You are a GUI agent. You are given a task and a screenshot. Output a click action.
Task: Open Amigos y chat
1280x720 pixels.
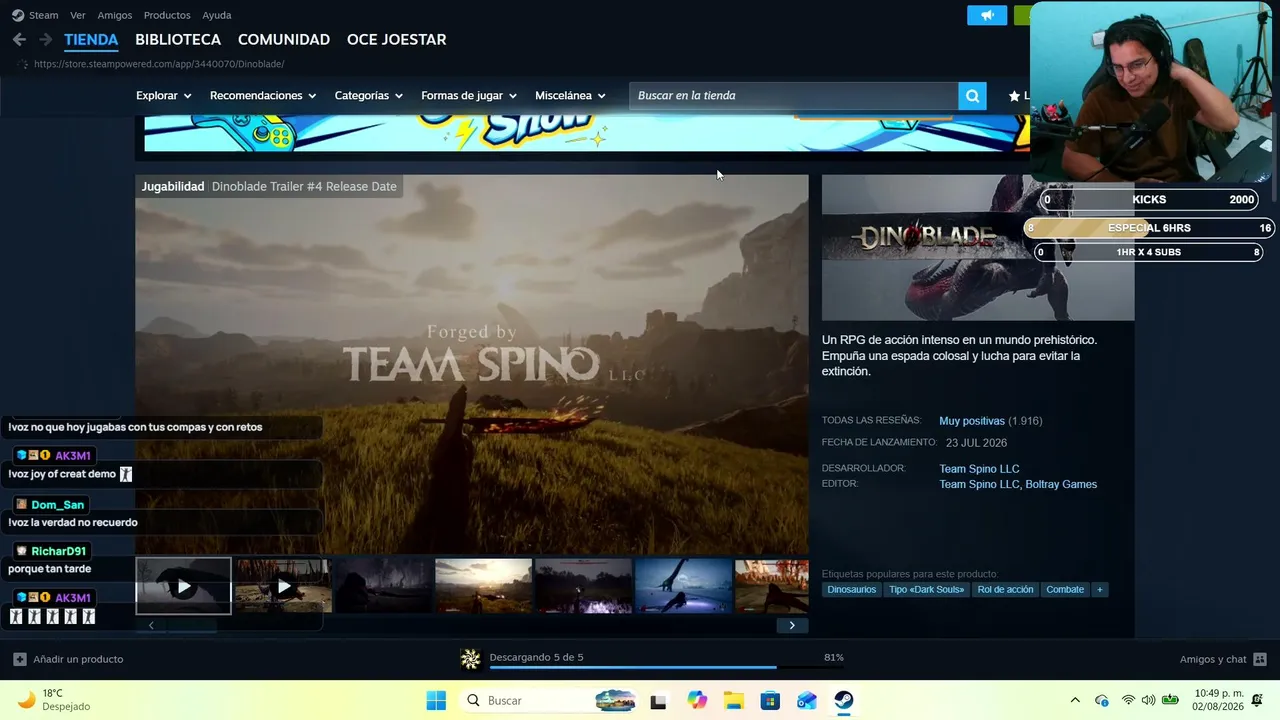coord(1213,660)
